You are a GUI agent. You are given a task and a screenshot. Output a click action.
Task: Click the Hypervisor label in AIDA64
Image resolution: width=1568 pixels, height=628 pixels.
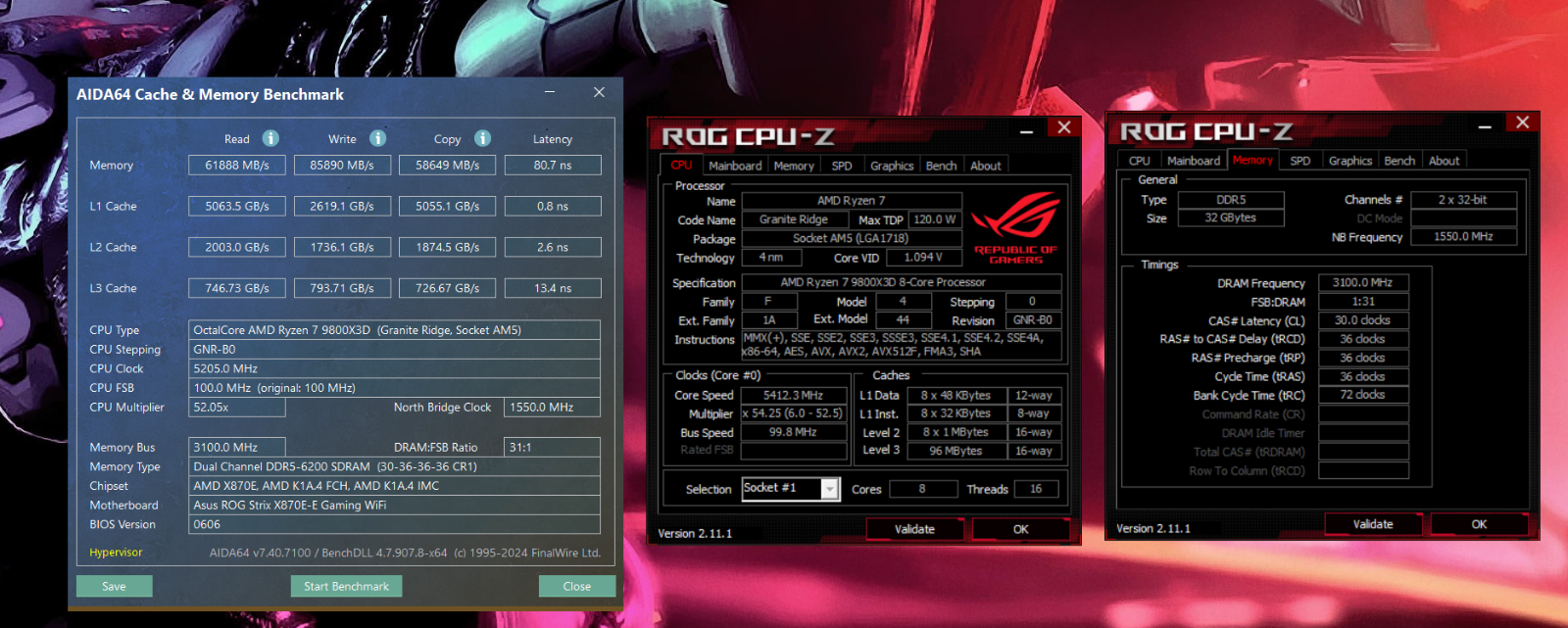coord(116,553)
